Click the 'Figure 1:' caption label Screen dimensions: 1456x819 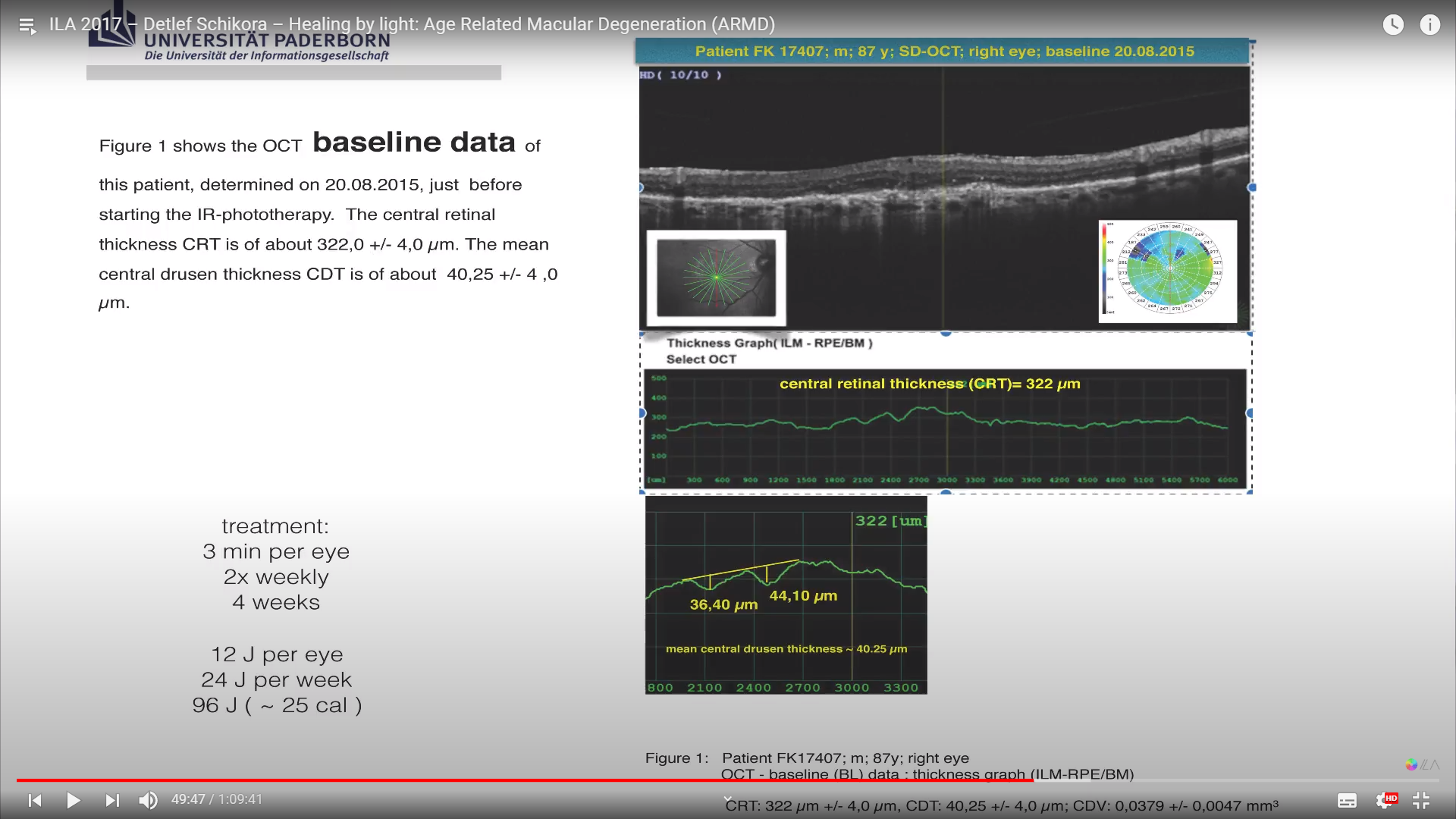coord(676,758)
